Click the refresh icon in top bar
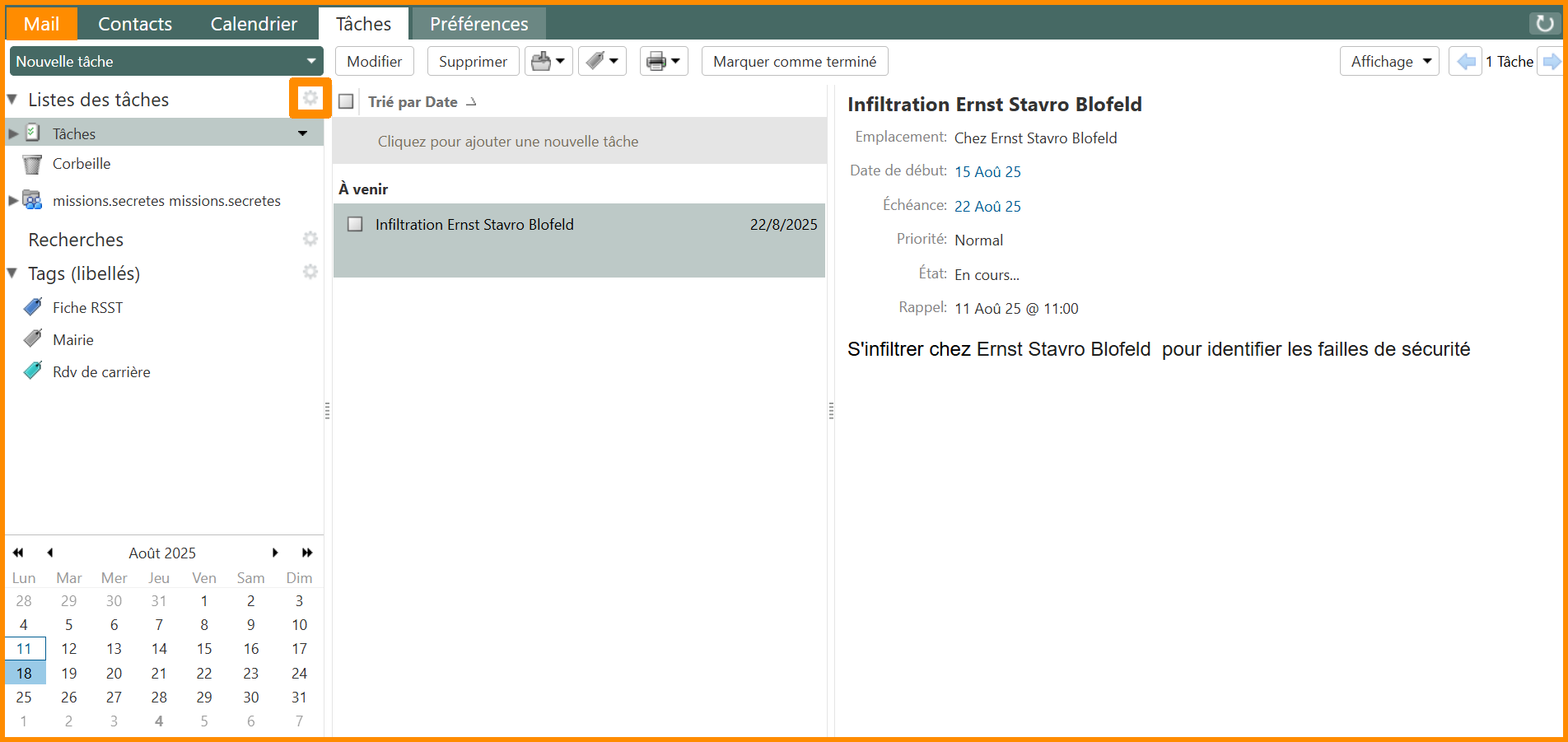Screen dimensions: 1568x742 1544,23
